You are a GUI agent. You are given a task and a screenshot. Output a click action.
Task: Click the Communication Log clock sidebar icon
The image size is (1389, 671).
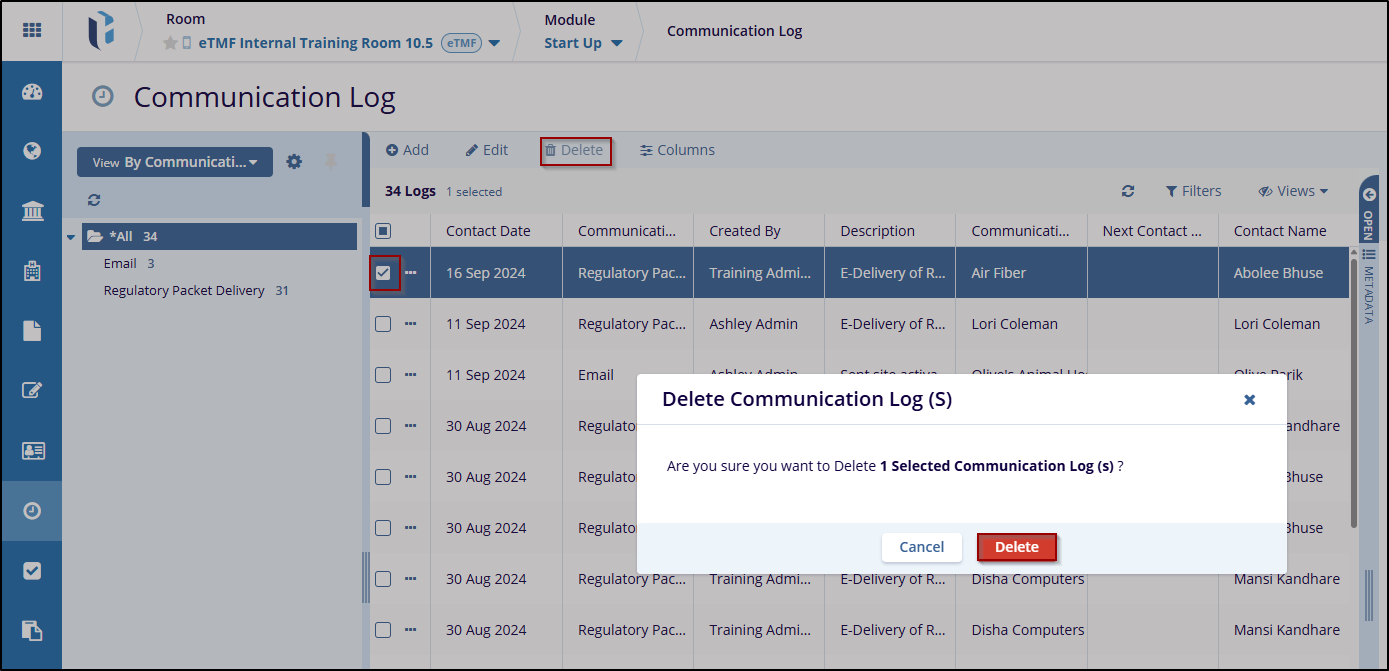click(32, 511)
